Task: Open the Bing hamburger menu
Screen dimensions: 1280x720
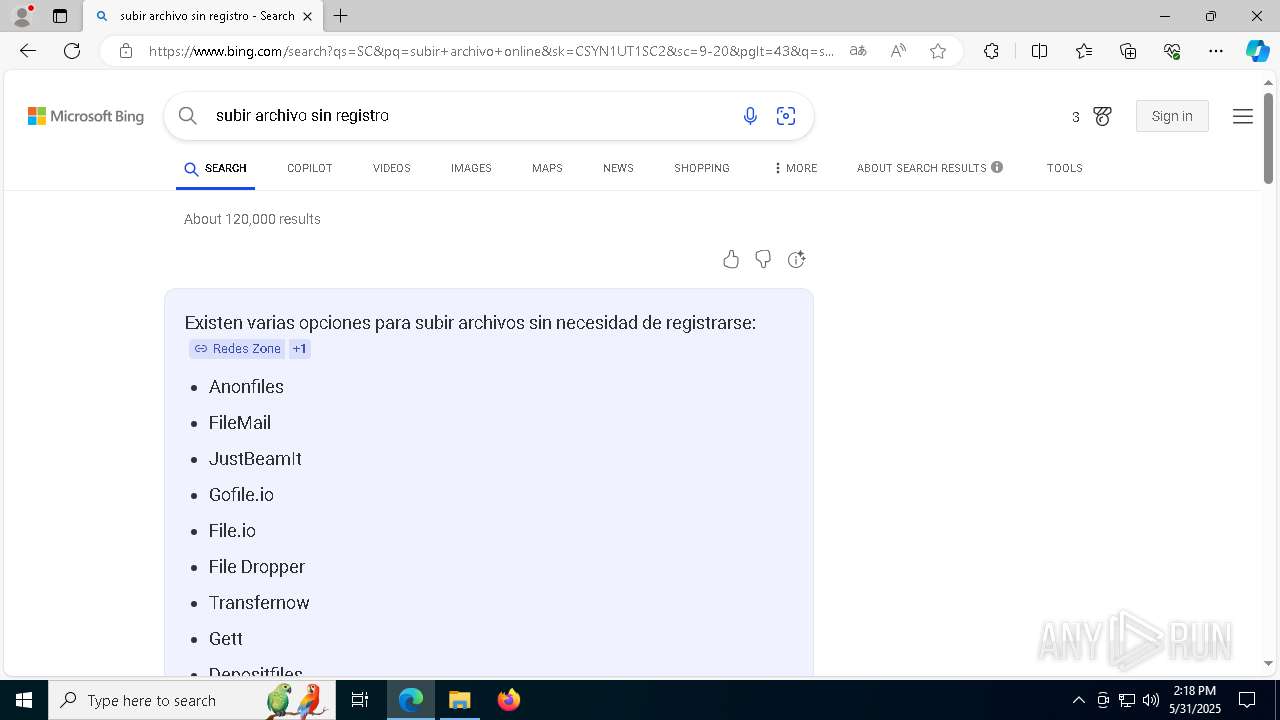Action: pyautogui.click(x=1243, y=117)
